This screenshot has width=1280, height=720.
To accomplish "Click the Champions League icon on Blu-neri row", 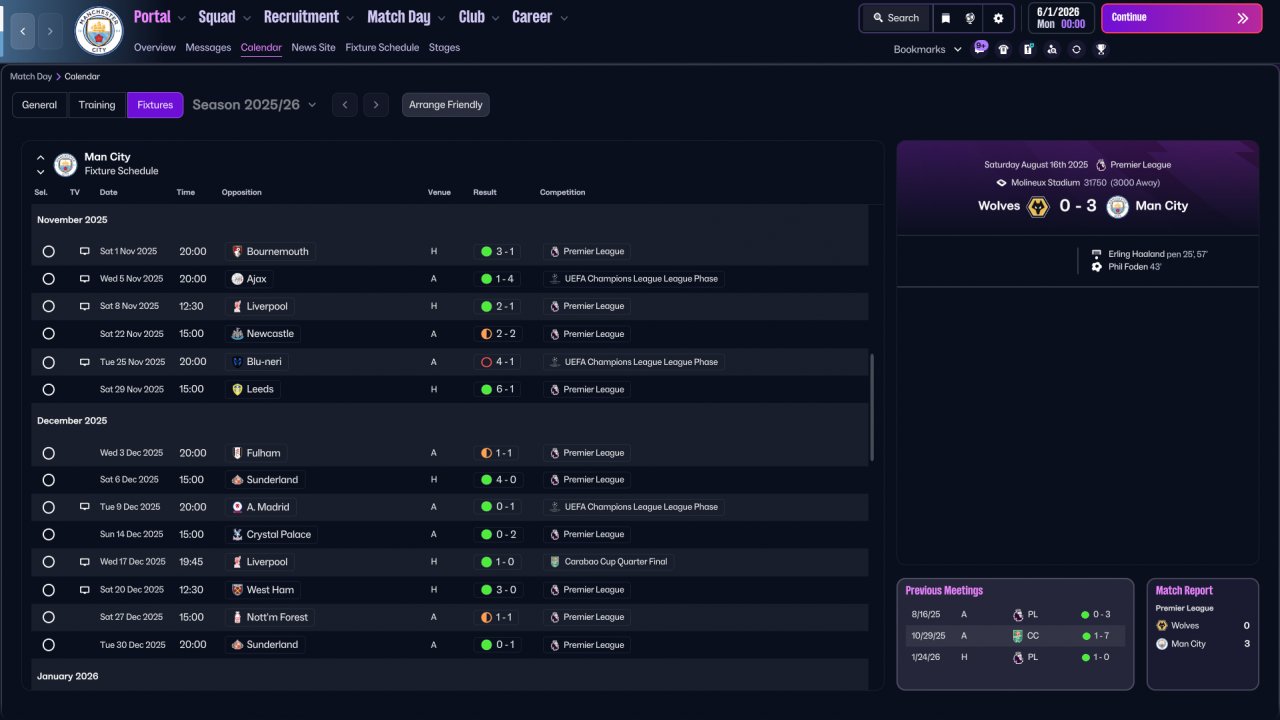I will coord(555,362).
